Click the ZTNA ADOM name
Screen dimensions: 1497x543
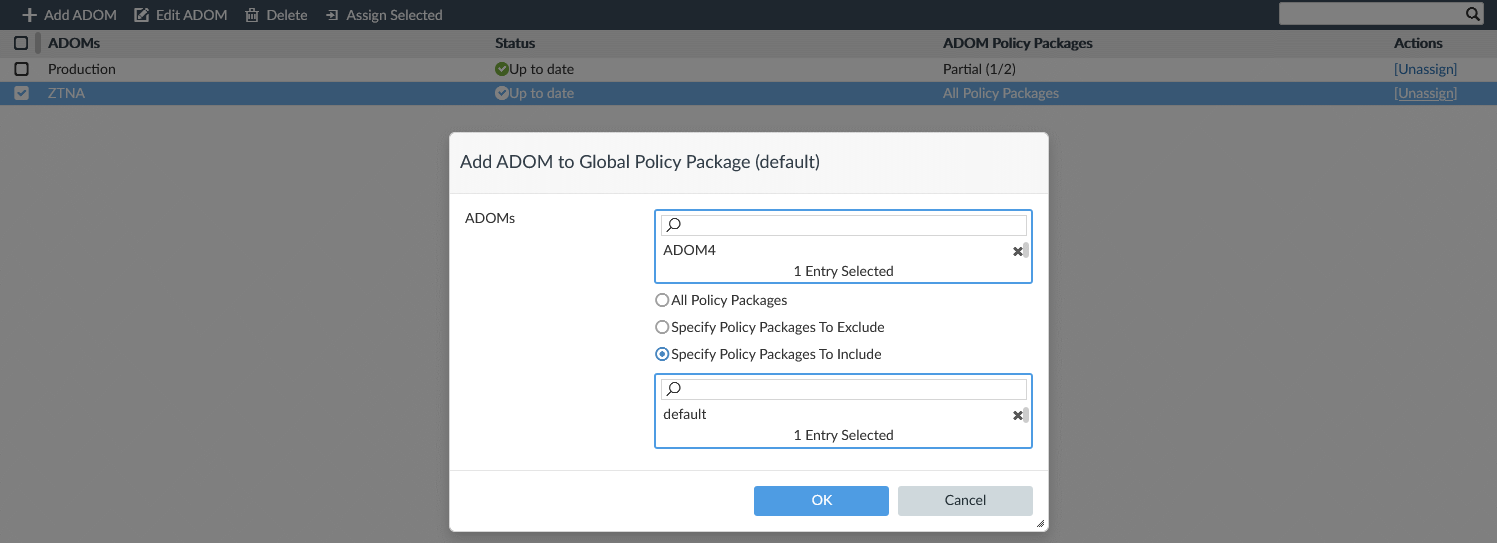click(65, 93)
